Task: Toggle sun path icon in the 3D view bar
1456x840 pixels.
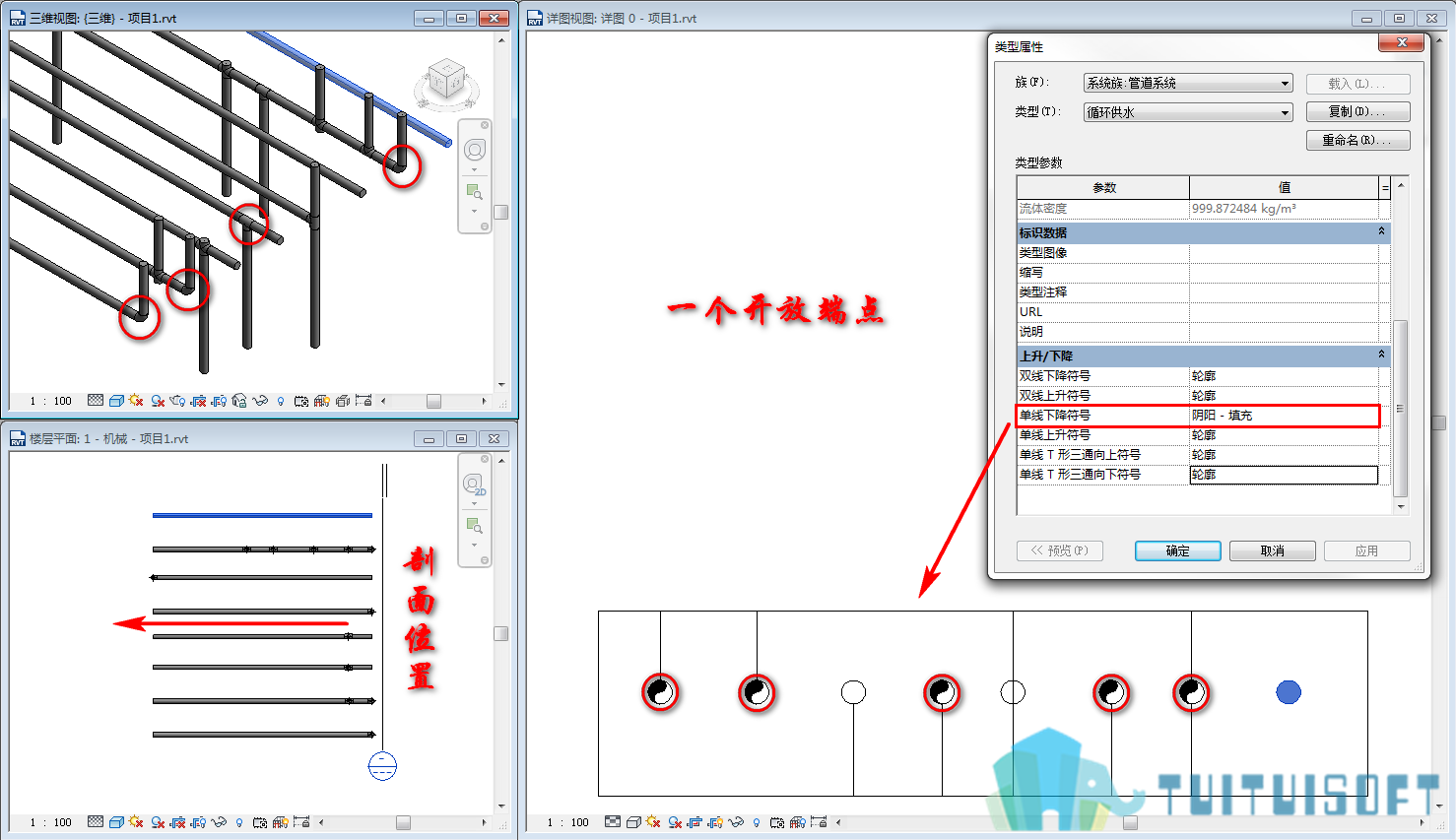Action: tap(136, 401)
